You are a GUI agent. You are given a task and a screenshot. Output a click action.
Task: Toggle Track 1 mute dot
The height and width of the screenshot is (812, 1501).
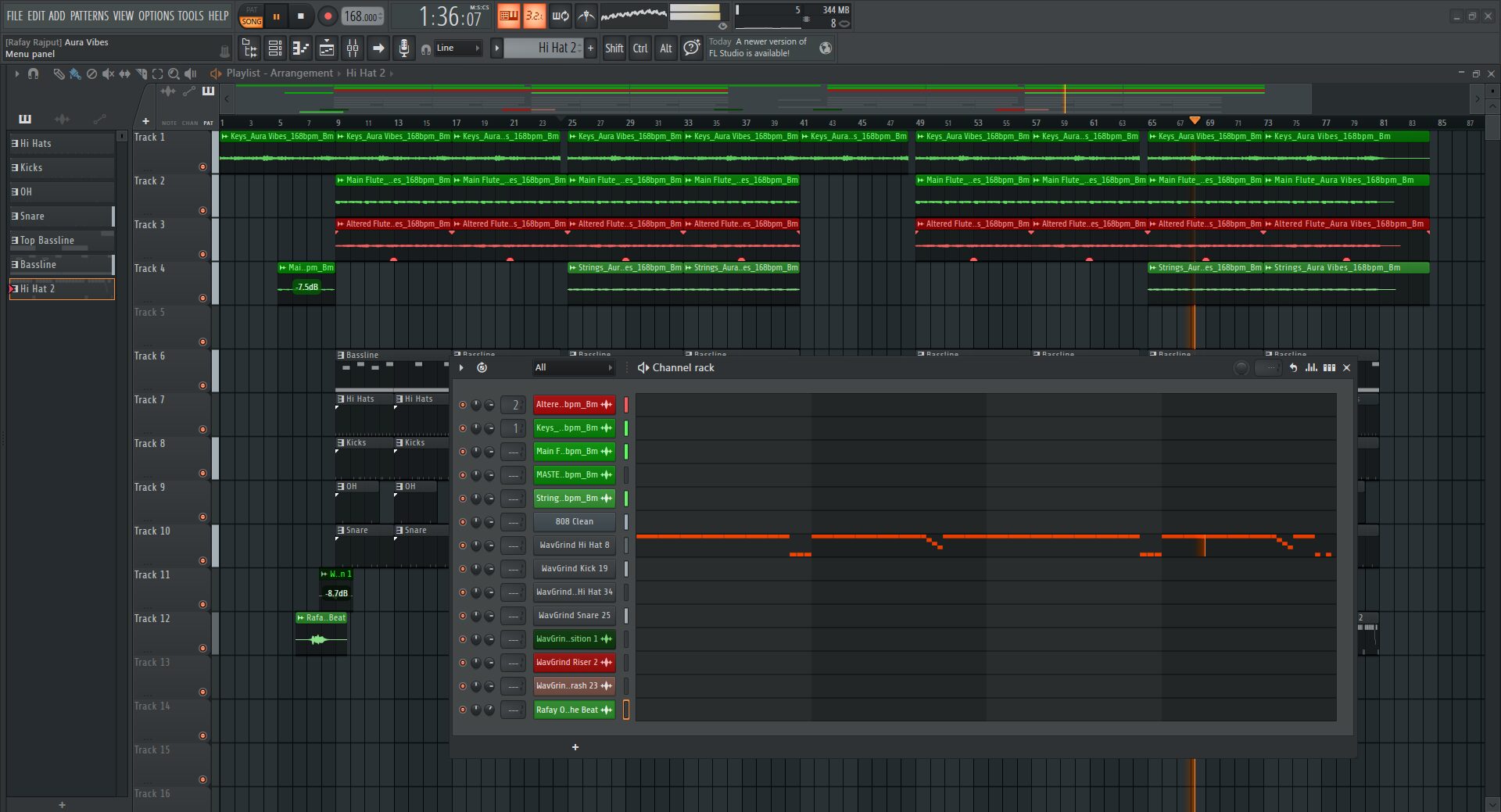(203, 166)
